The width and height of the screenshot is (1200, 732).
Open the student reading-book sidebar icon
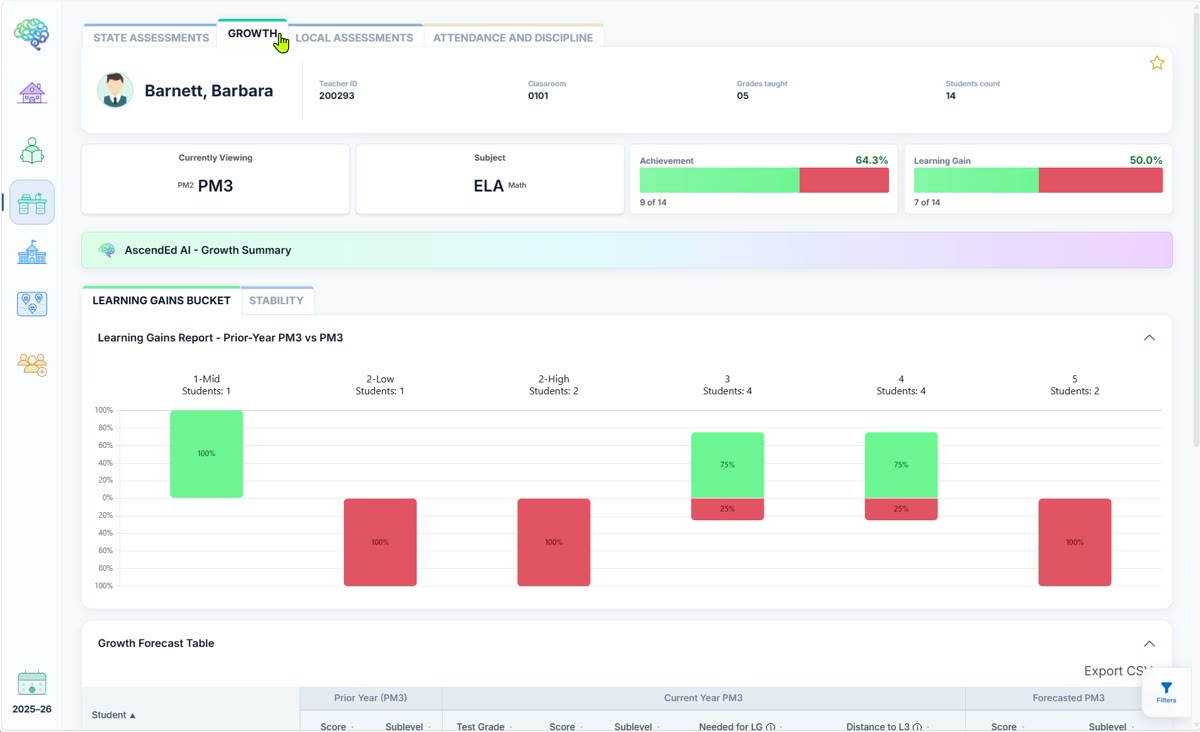(32, 151)
